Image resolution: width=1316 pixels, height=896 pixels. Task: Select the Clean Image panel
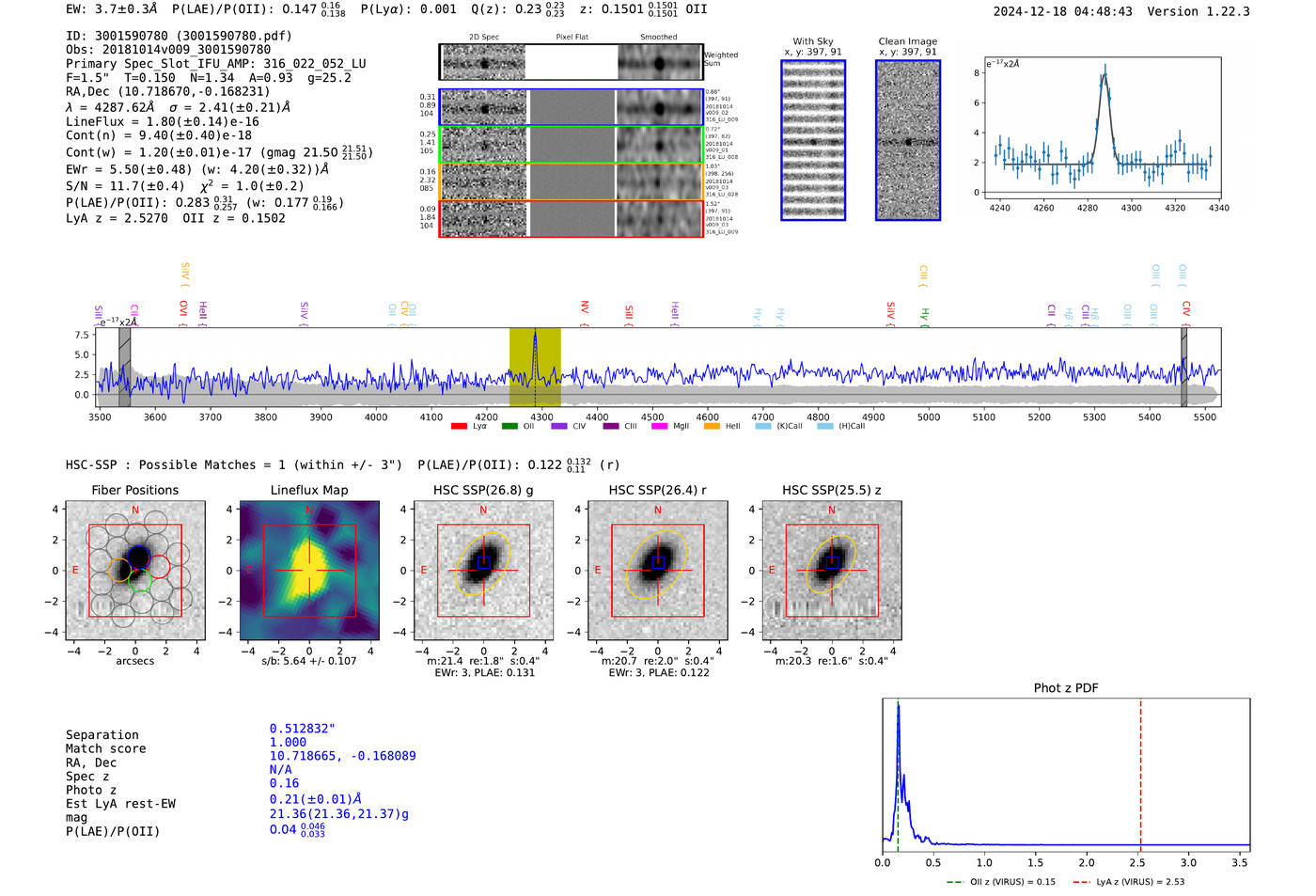(x=908, y=140)
